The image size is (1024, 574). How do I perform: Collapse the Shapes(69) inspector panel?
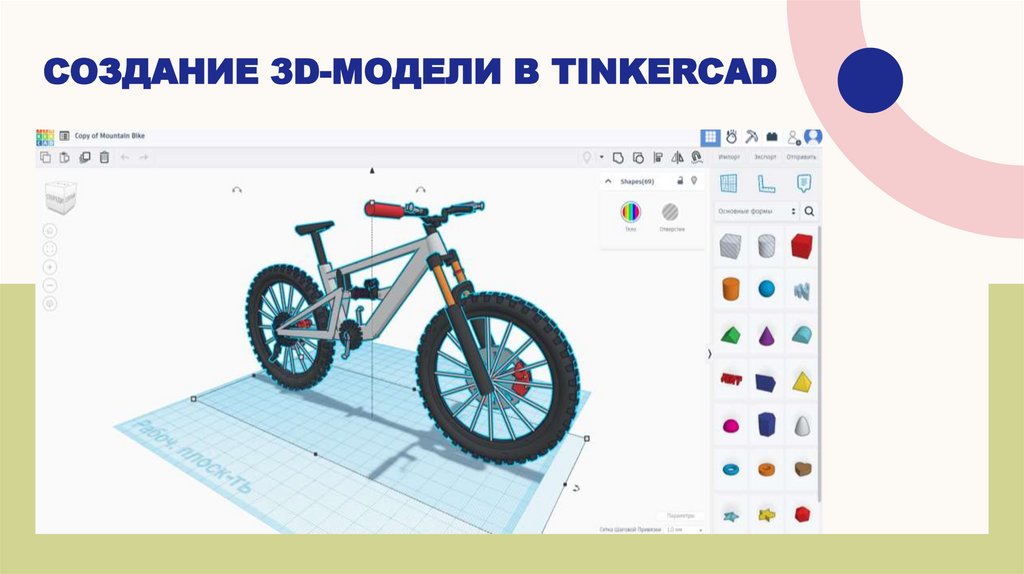click(609, 182)
